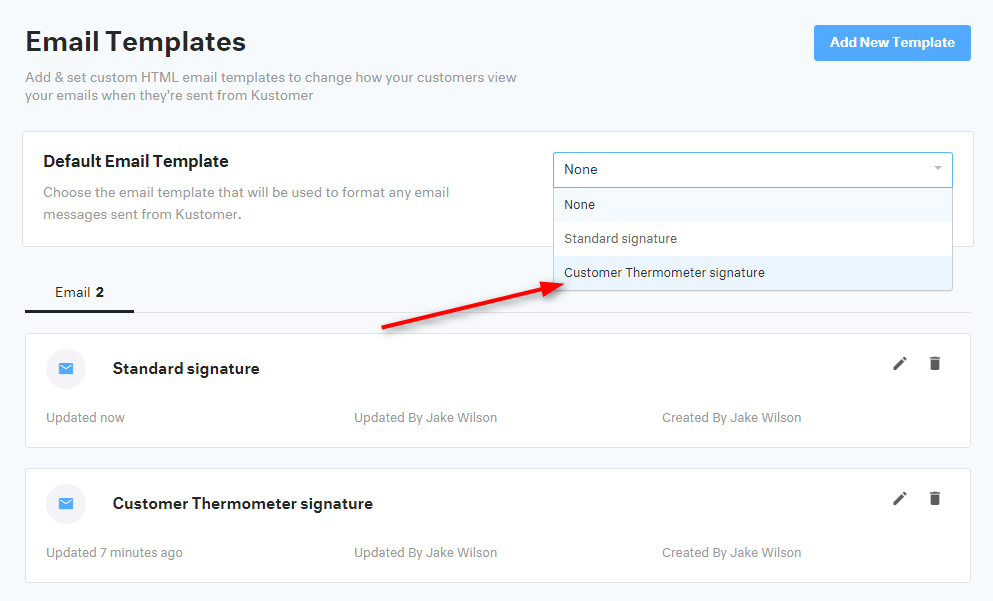
Task: Choose Standard signature from dropdown list
Action: pyautogui.click(x=752, y=239)
